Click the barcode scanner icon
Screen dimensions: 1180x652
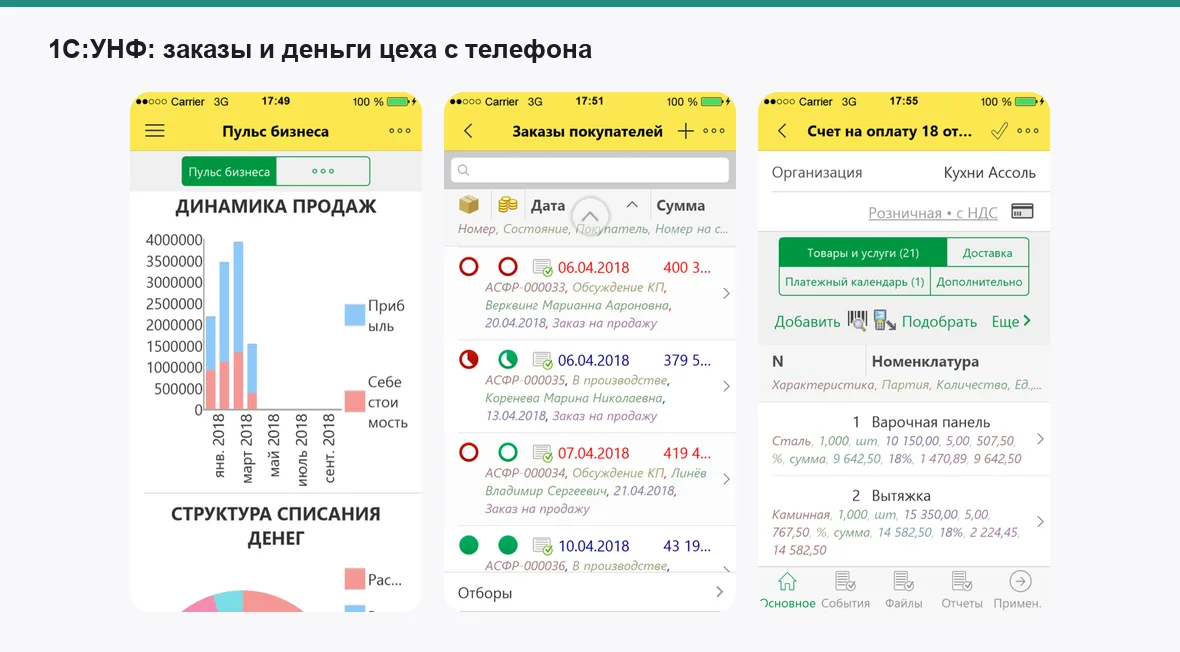857,321
